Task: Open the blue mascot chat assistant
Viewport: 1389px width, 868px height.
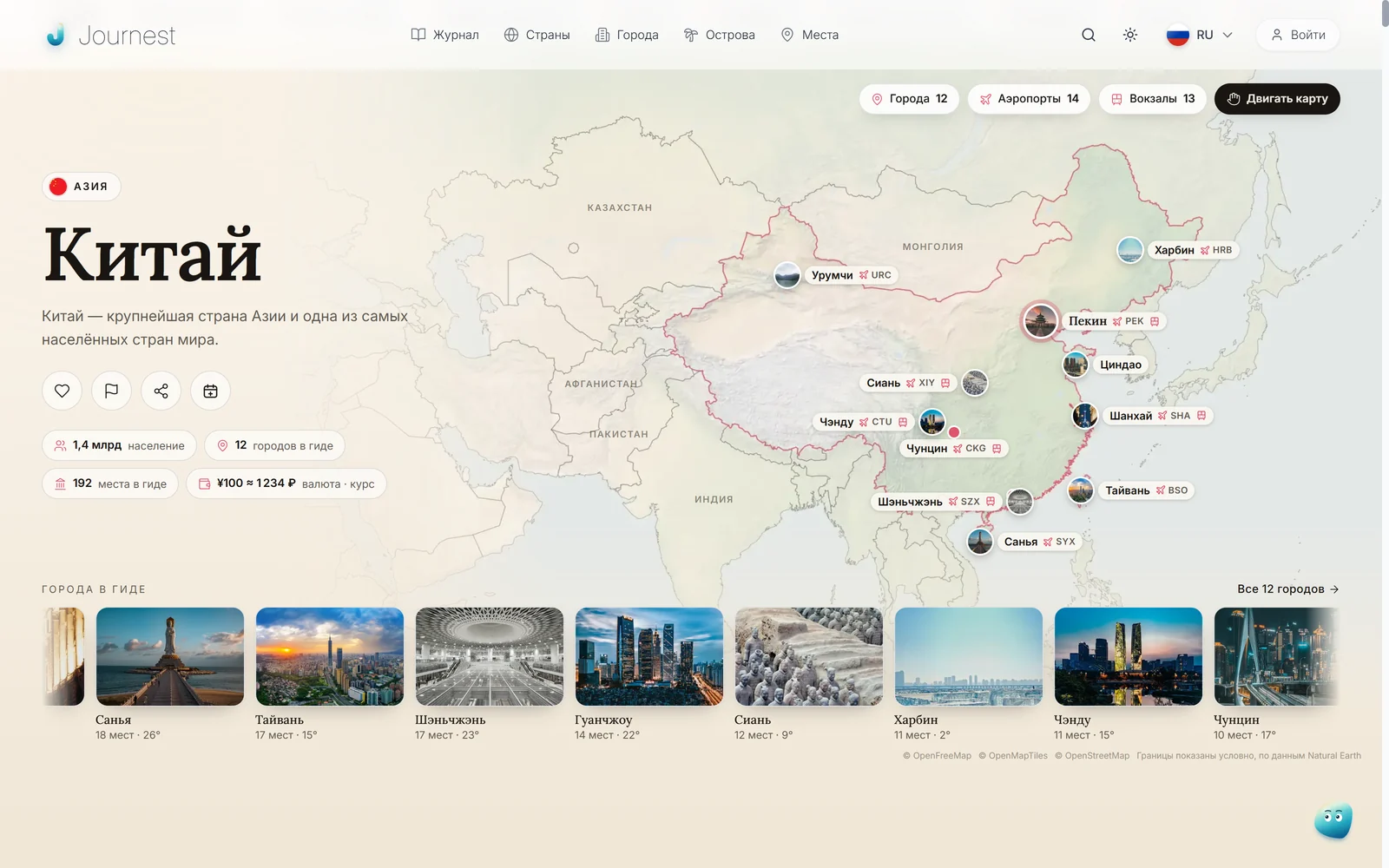Action: coord(1333,820)
